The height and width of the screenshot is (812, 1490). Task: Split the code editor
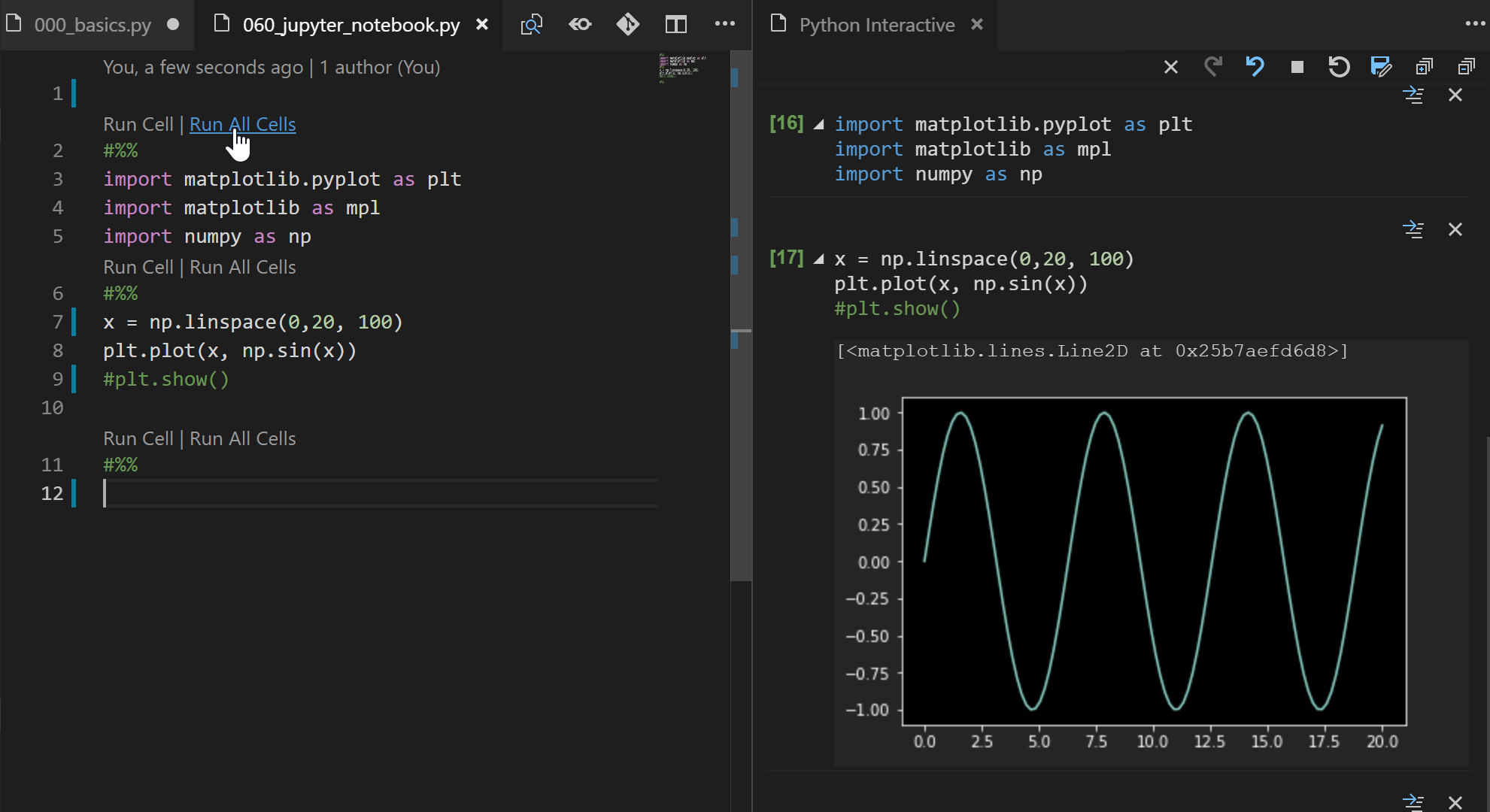click(676, 24)
